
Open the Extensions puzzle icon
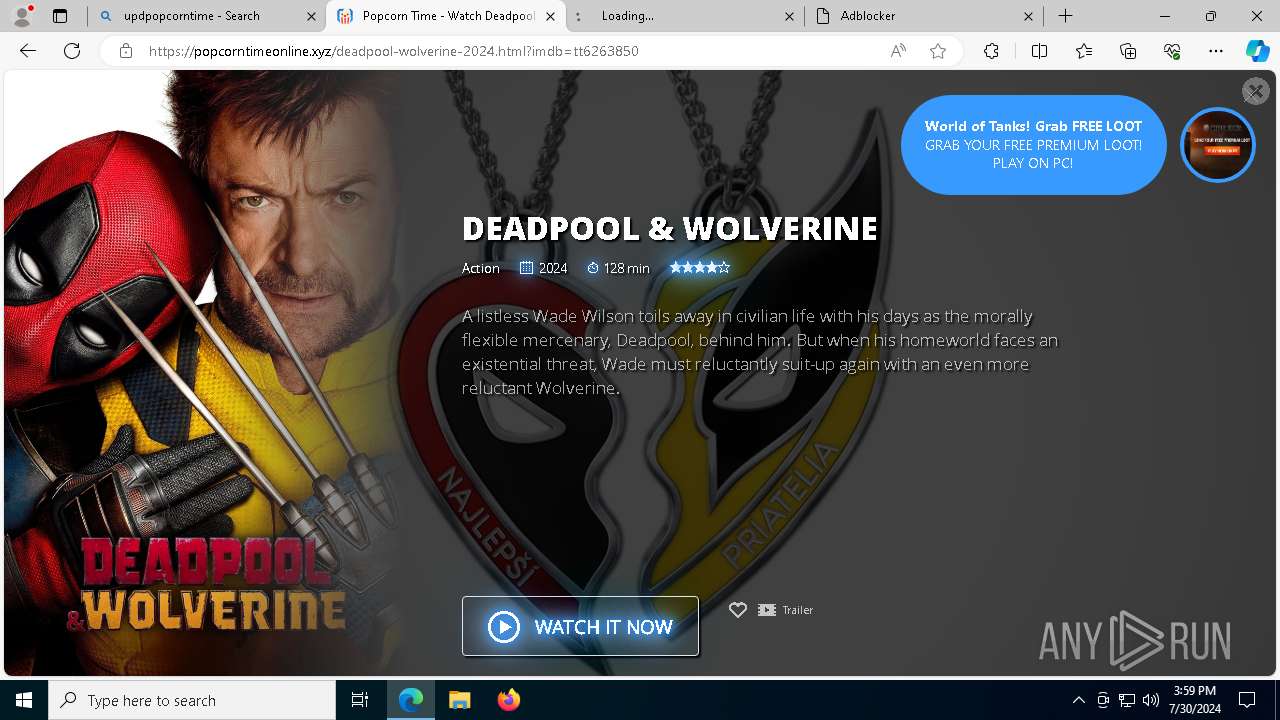(x=991, y=51)
